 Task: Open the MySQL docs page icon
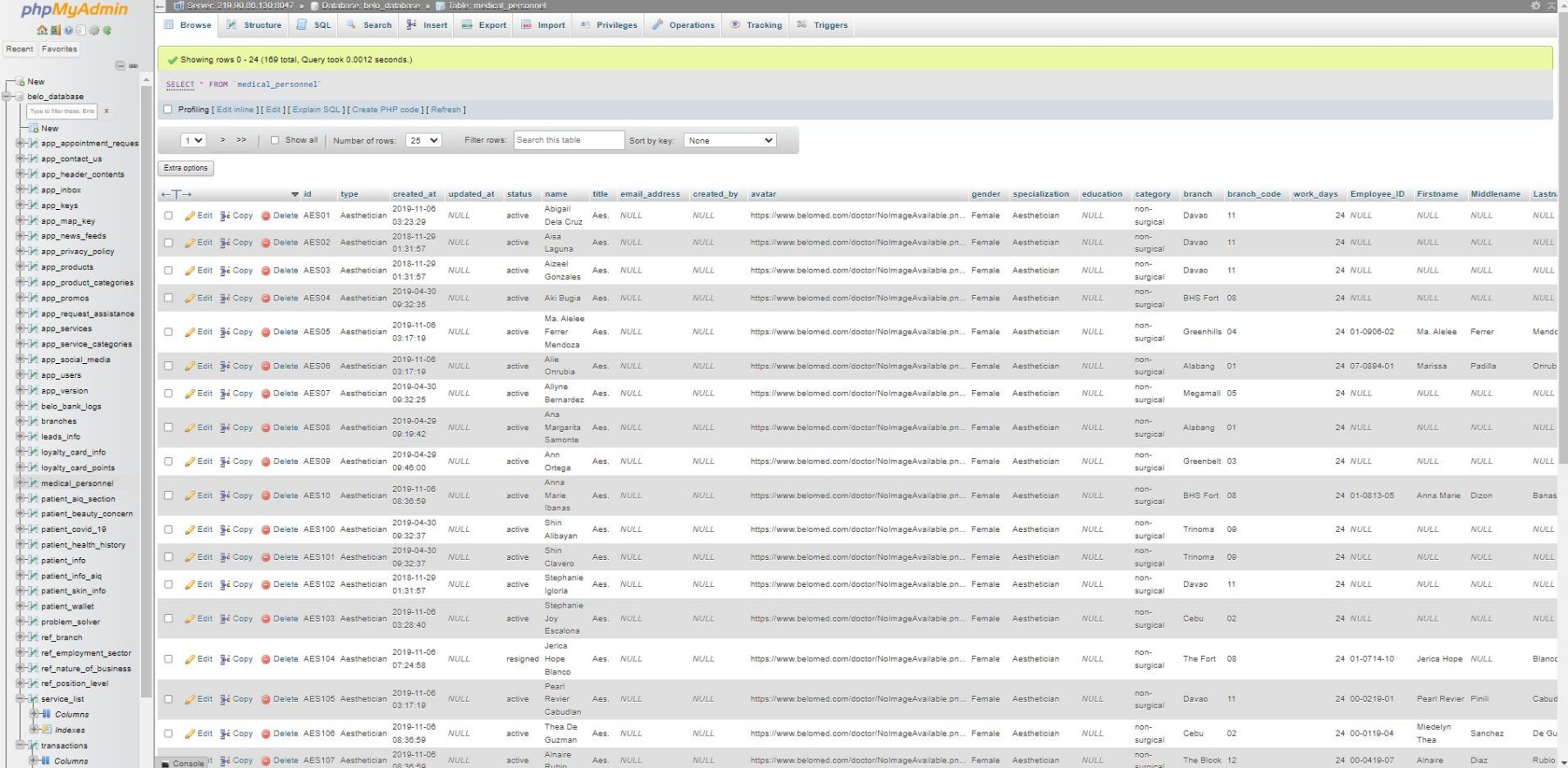pos(81,30)
